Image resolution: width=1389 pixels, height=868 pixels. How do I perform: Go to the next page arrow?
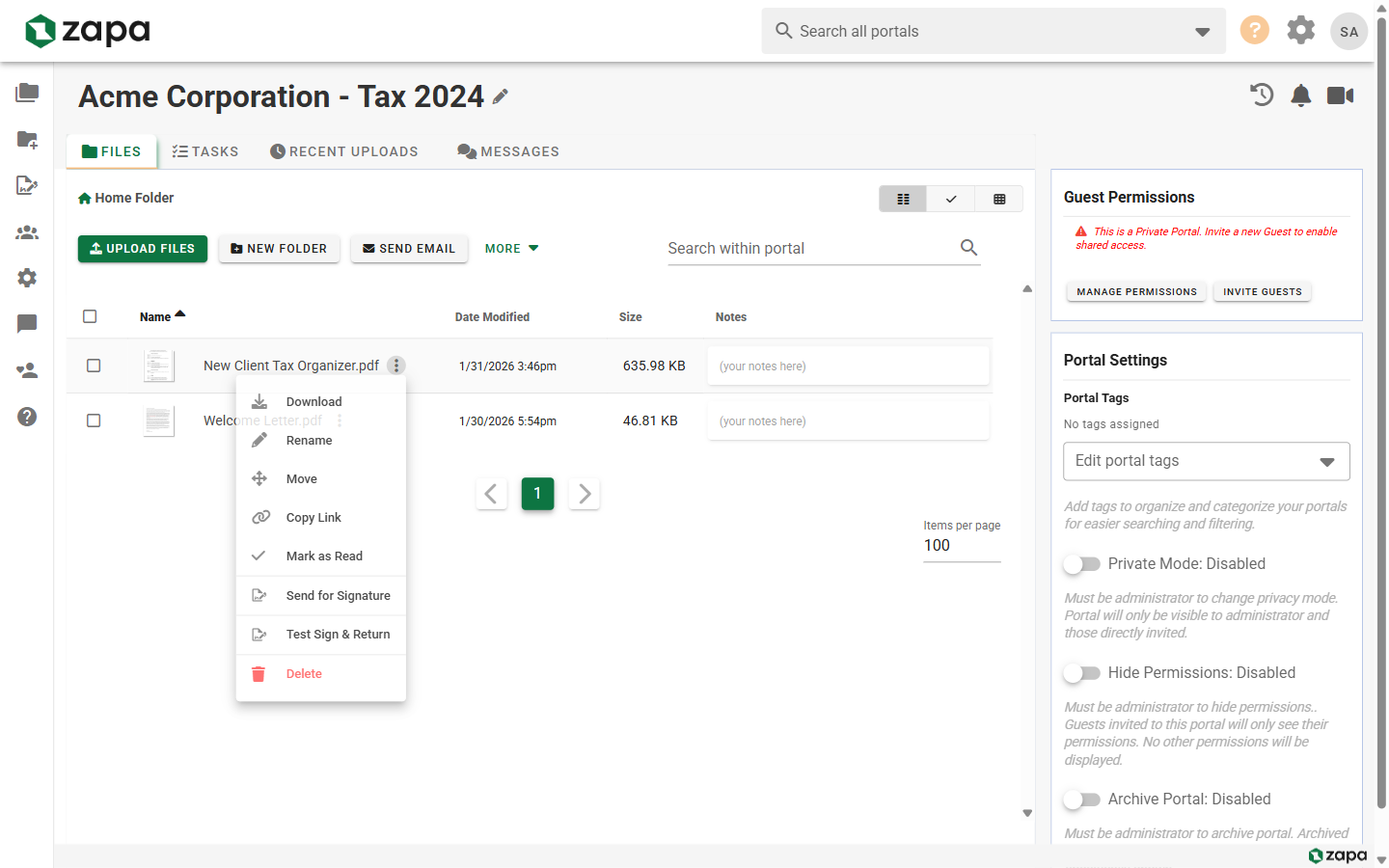584,494
